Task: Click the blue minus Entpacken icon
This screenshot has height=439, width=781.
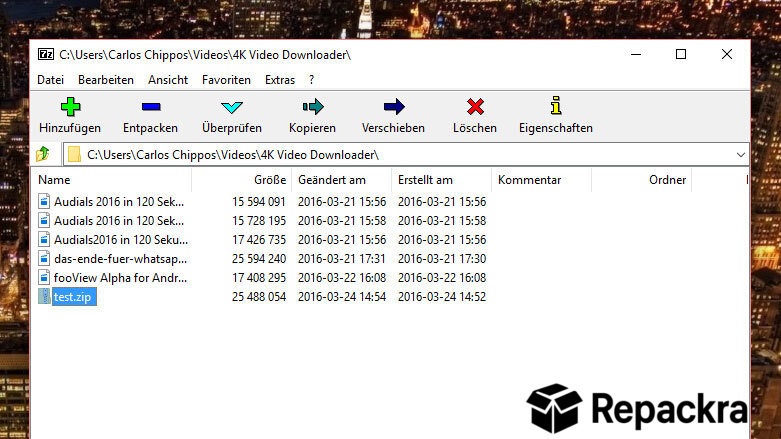Action: click(151, 107)
